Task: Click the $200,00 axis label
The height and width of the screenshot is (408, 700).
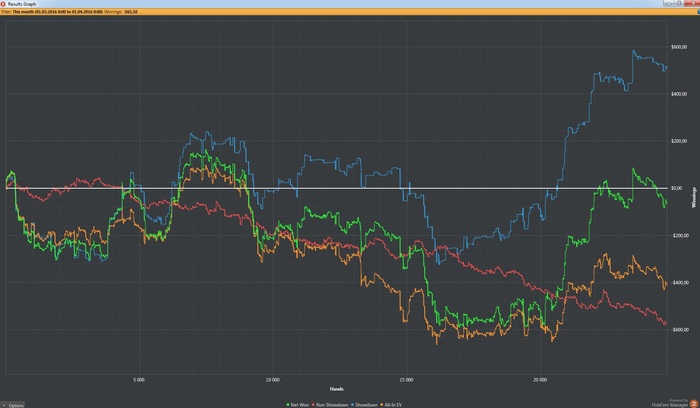Action: coord(679,141)
